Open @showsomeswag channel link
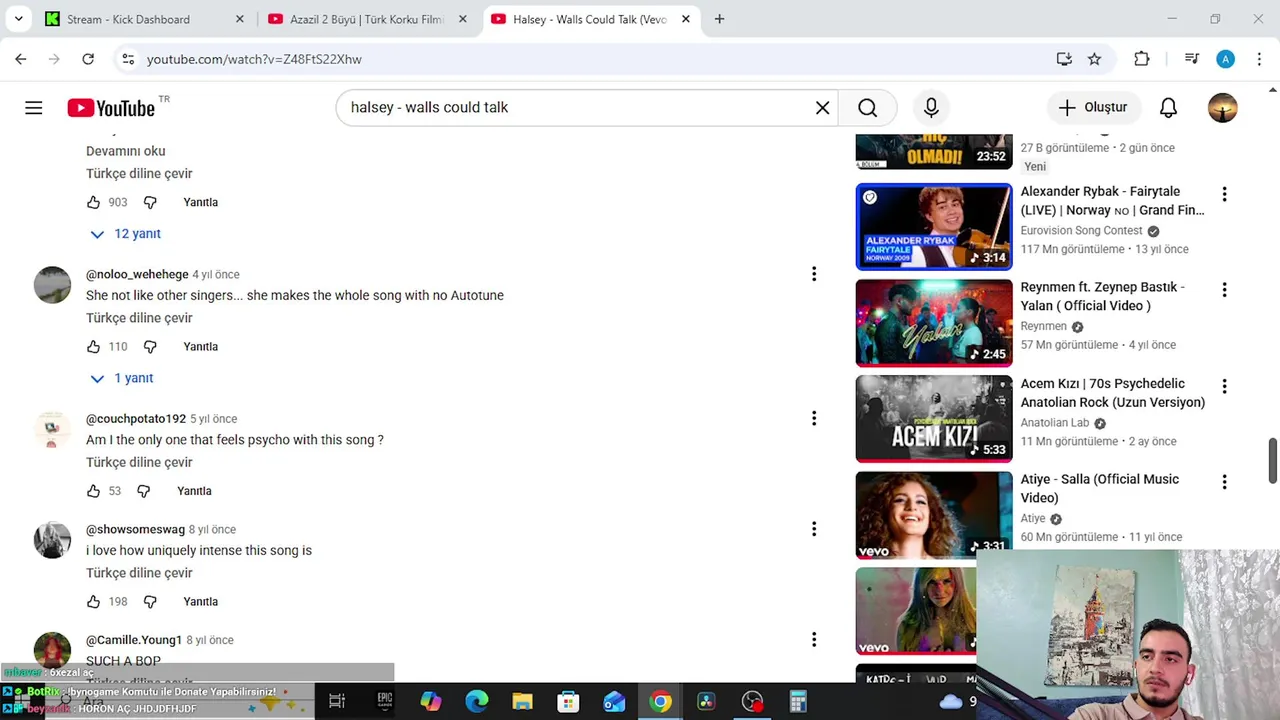The image size is (1280, 720). pyautogui.click(x=135, y=530)
